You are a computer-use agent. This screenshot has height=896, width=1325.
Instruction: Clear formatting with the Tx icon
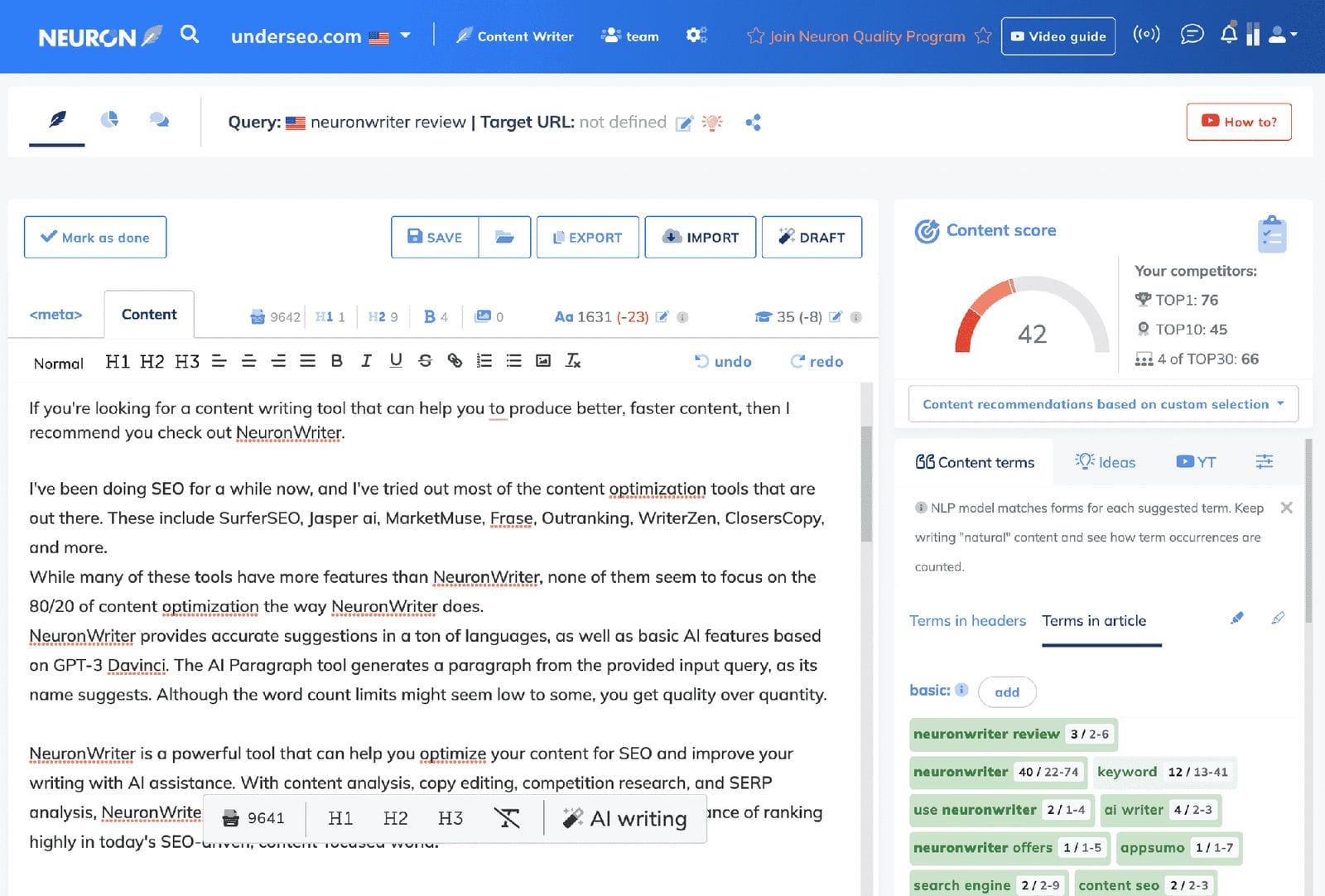(x=573, y=361)
